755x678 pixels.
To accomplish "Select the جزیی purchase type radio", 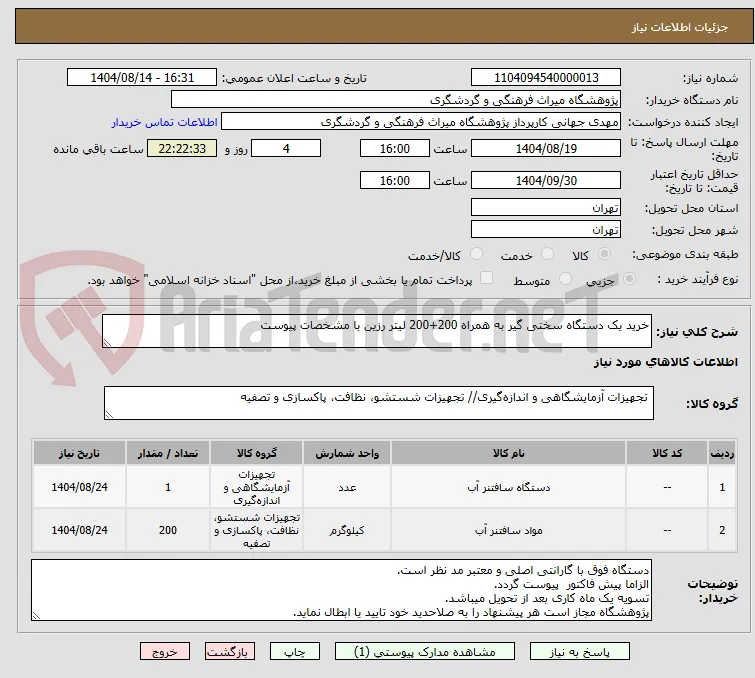I will tap(629, 279).
